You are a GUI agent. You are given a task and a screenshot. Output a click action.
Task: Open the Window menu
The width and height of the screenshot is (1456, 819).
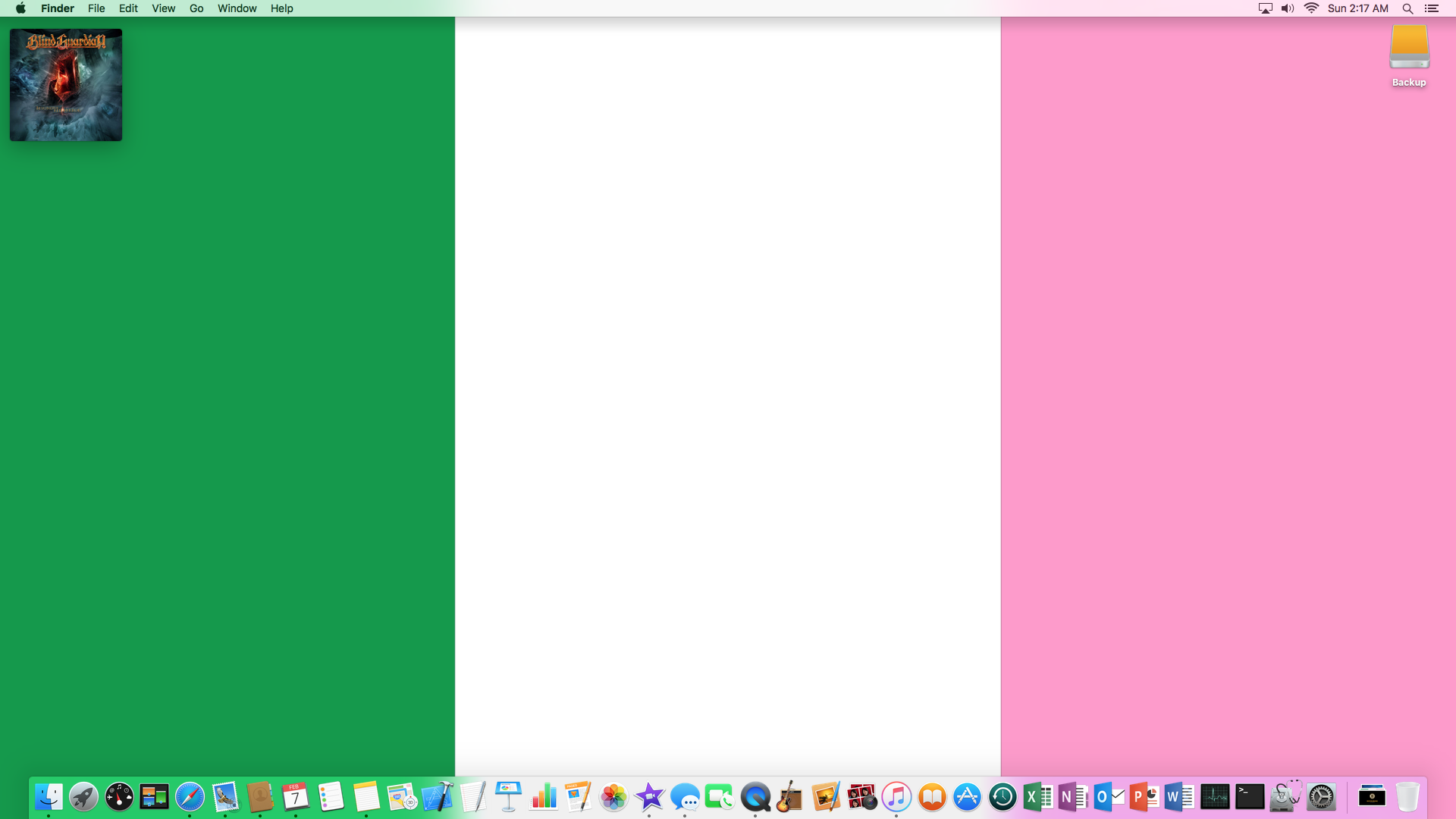click(237, 8)
